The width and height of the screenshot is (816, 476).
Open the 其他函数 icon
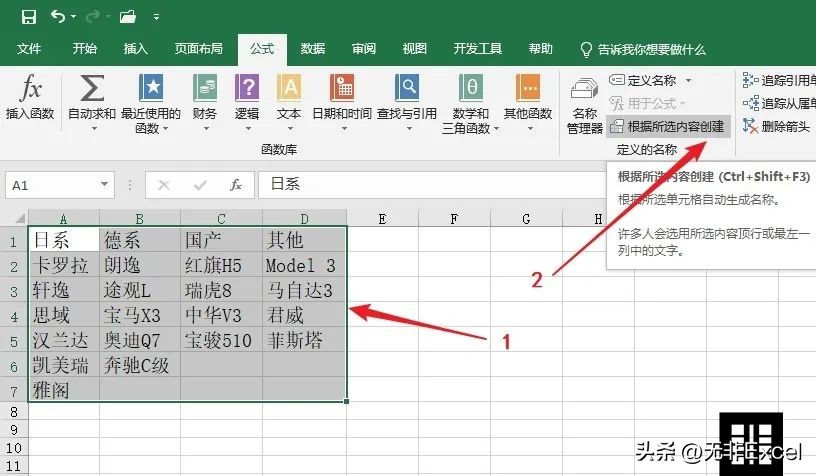pos(528,87)
